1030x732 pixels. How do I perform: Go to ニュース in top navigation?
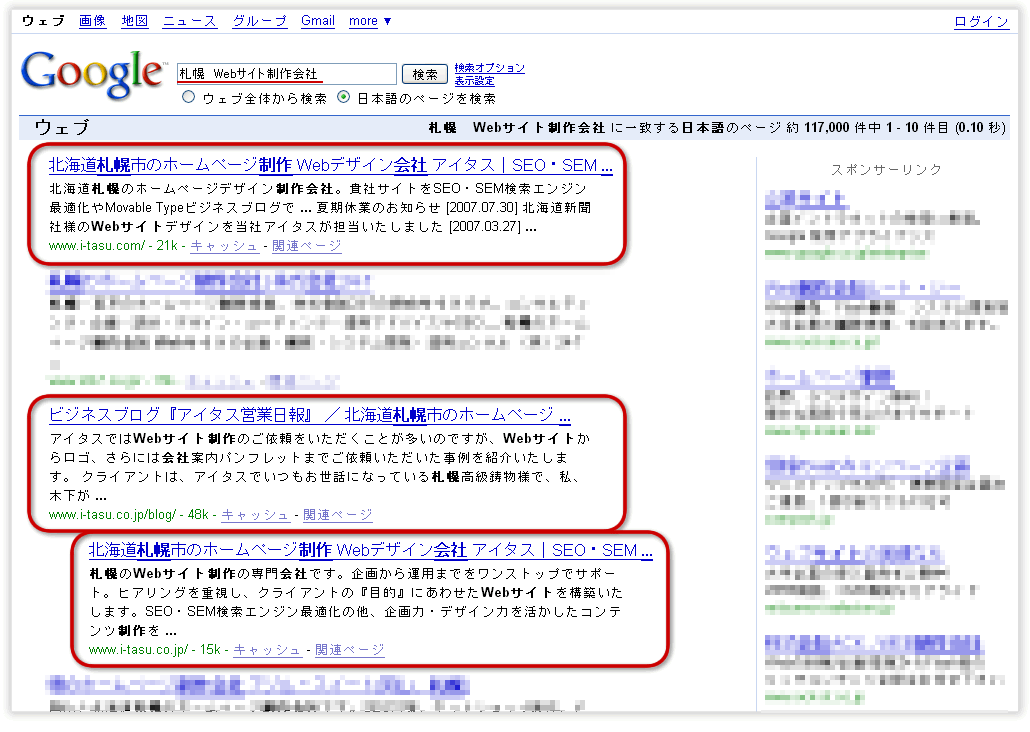189,21
